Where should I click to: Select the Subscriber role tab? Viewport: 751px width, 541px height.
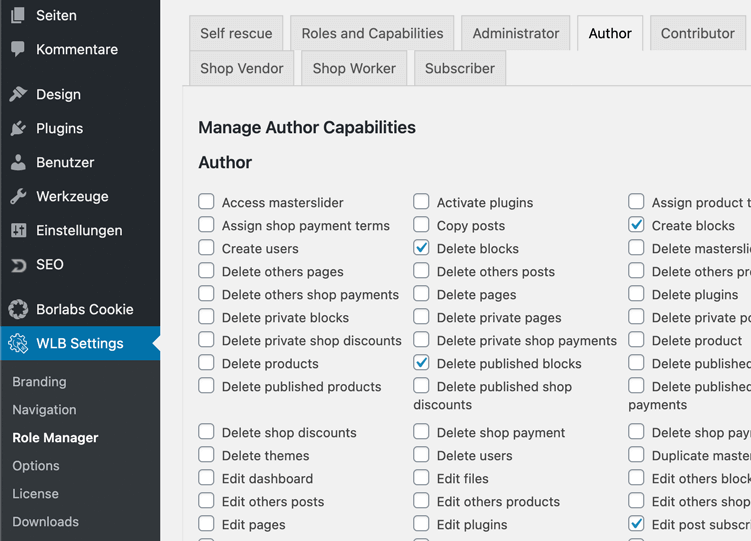coord(459,68)
